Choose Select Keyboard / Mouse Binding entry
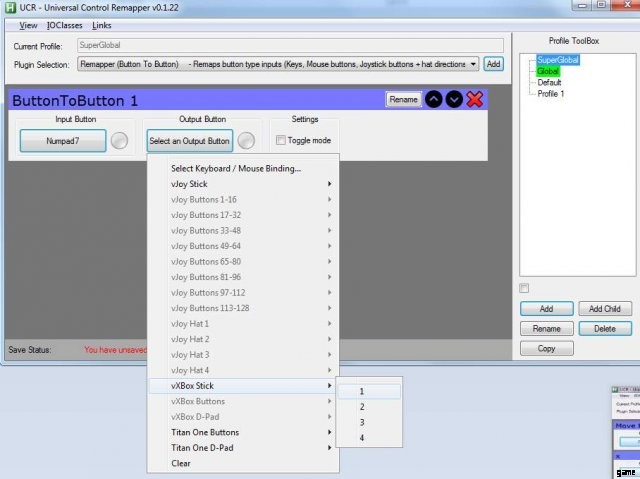Image resolution: width=640 pixels, height=479 pixels. tap(236, 168)
